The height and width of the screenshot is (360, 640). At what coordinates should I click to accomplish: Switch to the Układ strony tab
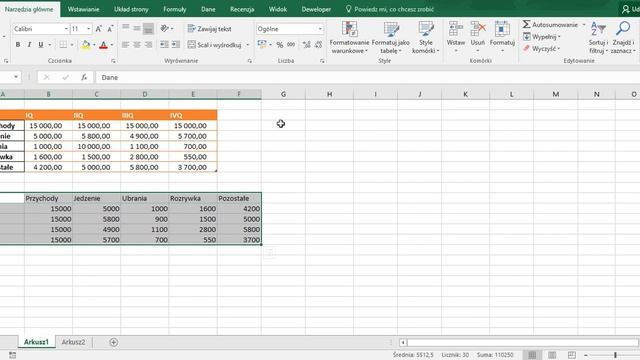point(131,9)
